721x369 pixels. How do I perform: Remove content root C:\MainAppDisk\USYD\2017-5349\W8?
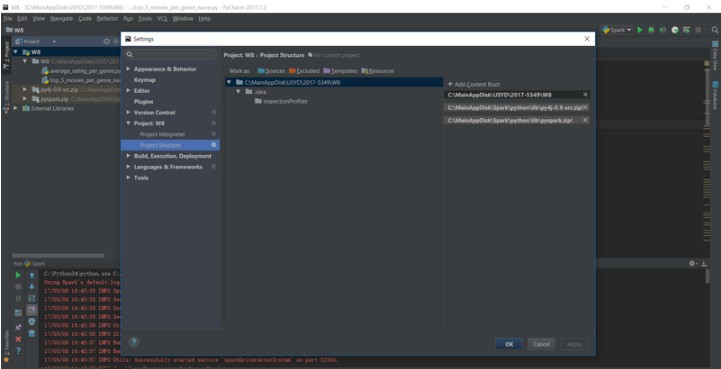click(x=585, y=95)
